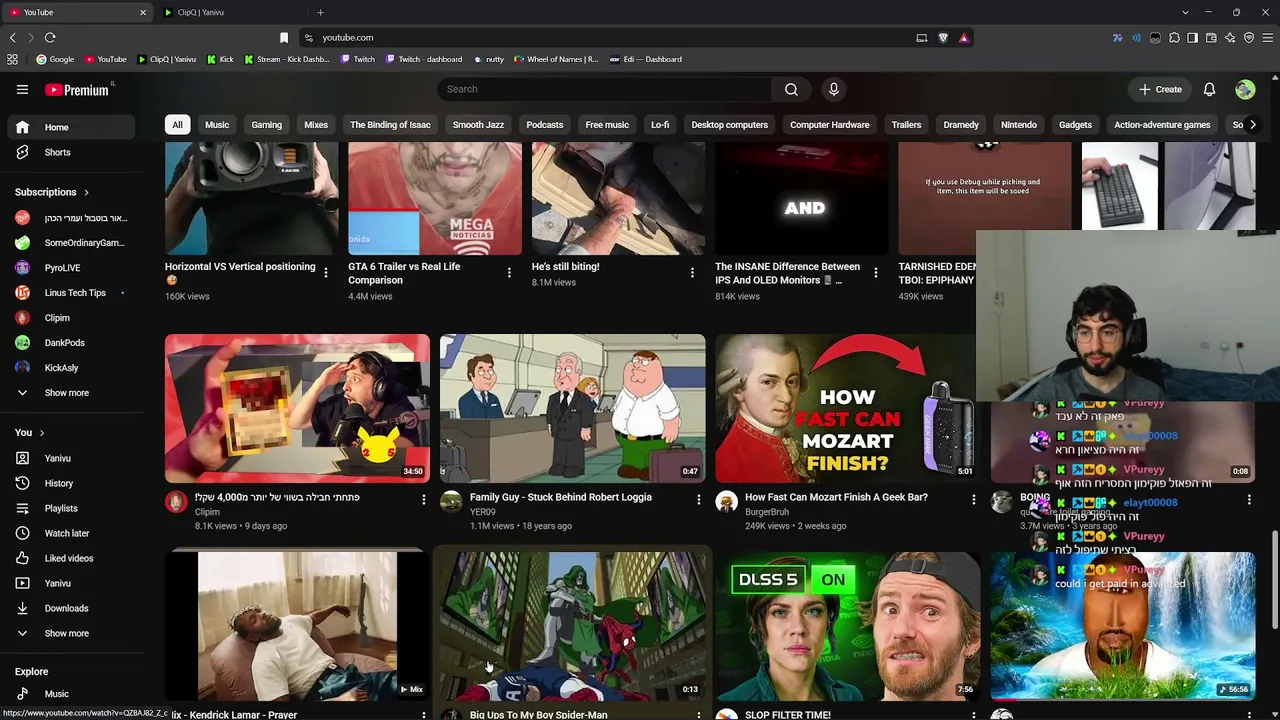Open options menu for GTA 6 Trailer video
This screenshot has height=720, width=1280.
(x=509, y=272)
